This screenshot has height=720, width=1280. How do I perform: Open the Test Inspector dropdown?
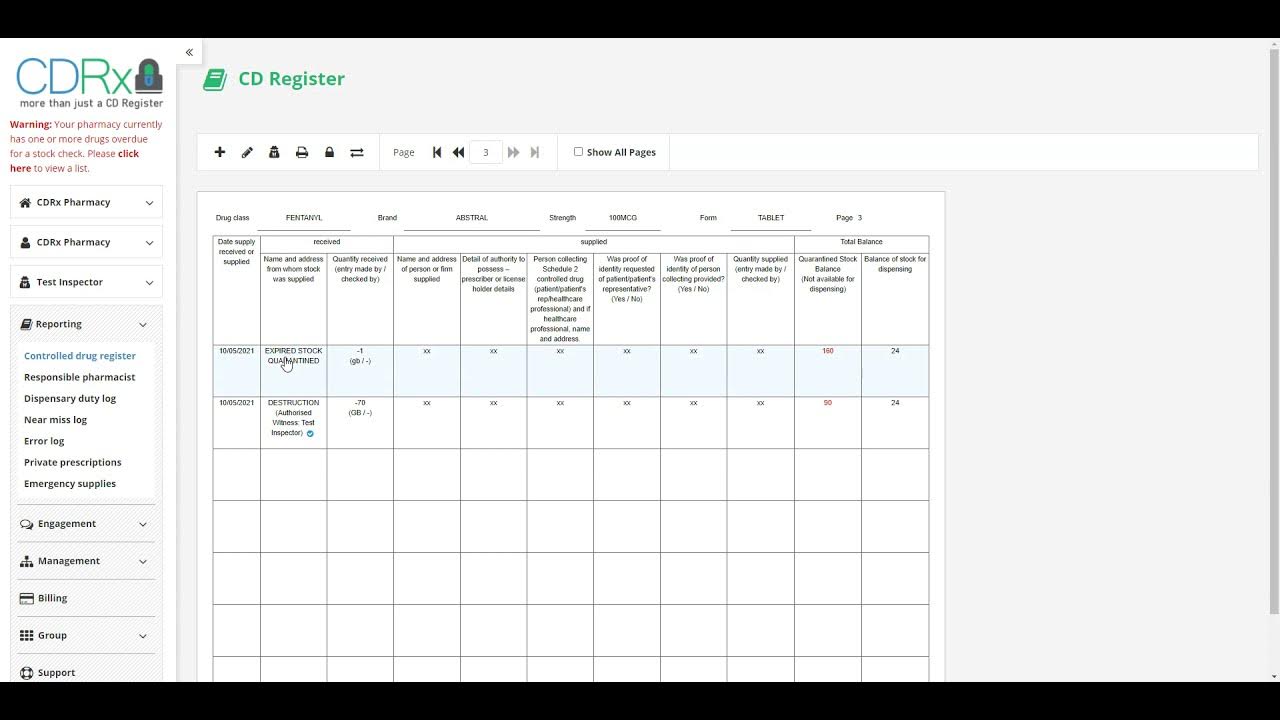[x=87, y=282]
